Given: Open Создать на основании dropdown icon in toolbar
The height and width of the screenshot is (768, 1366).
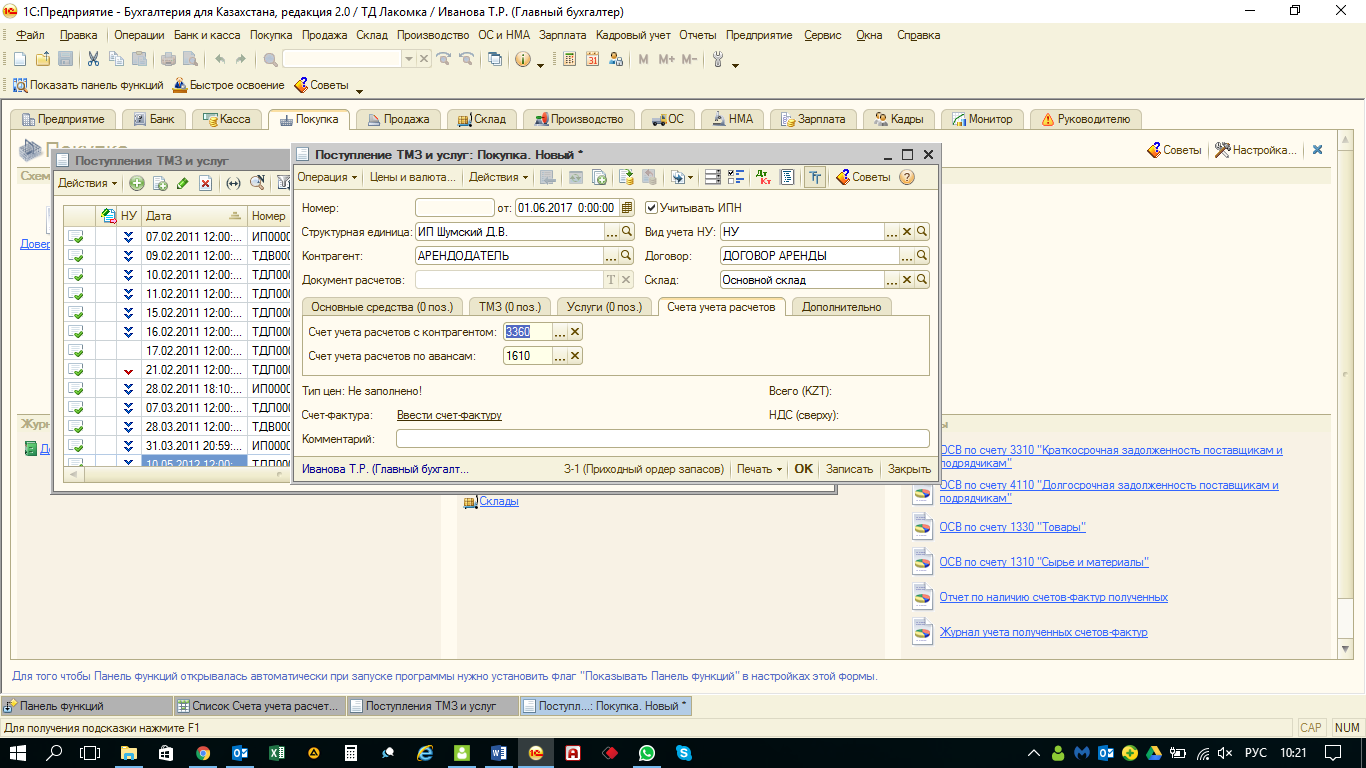Looking at the screenshot, I should click(x=682, y=177).
